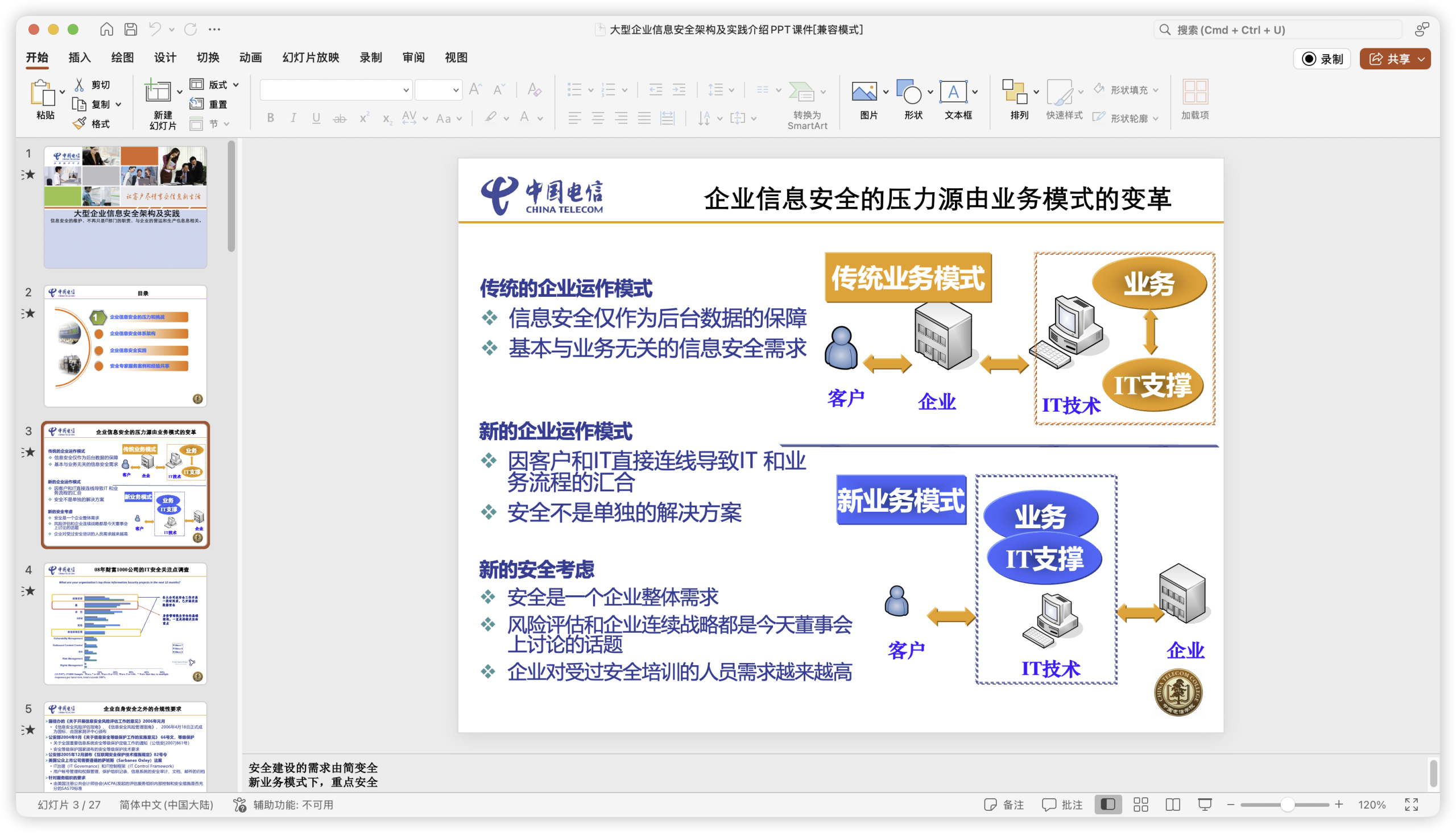The image size is (1456, 833).
Task: Toggle underline formatting
Action: point(316,118)
